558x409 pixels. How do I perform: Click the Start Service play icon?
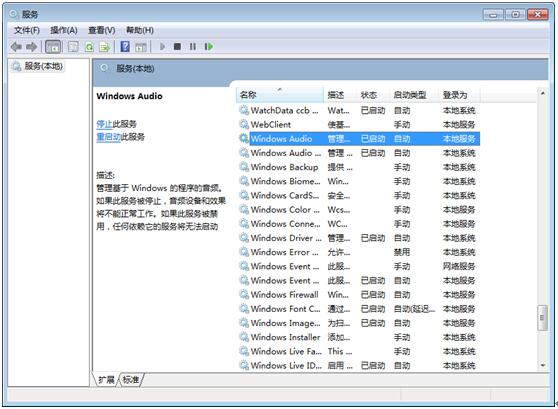tap(162, 47)
